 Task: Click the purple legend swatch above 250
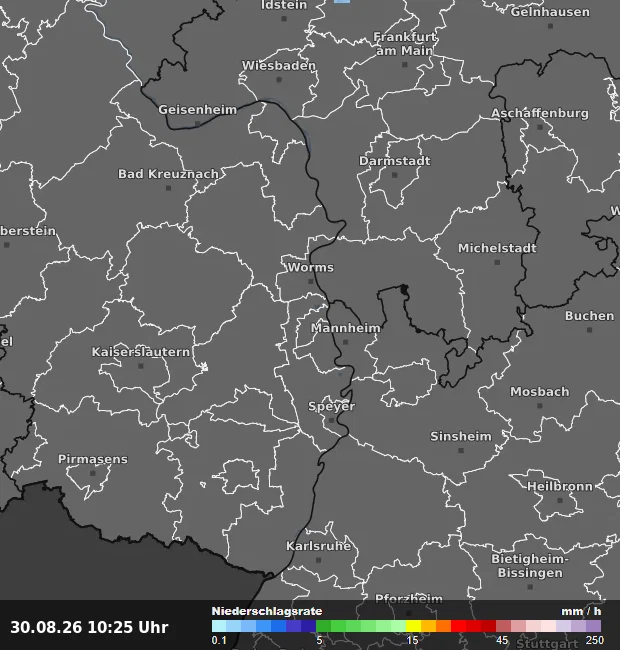pyautogui.click(x=593, y=626)
